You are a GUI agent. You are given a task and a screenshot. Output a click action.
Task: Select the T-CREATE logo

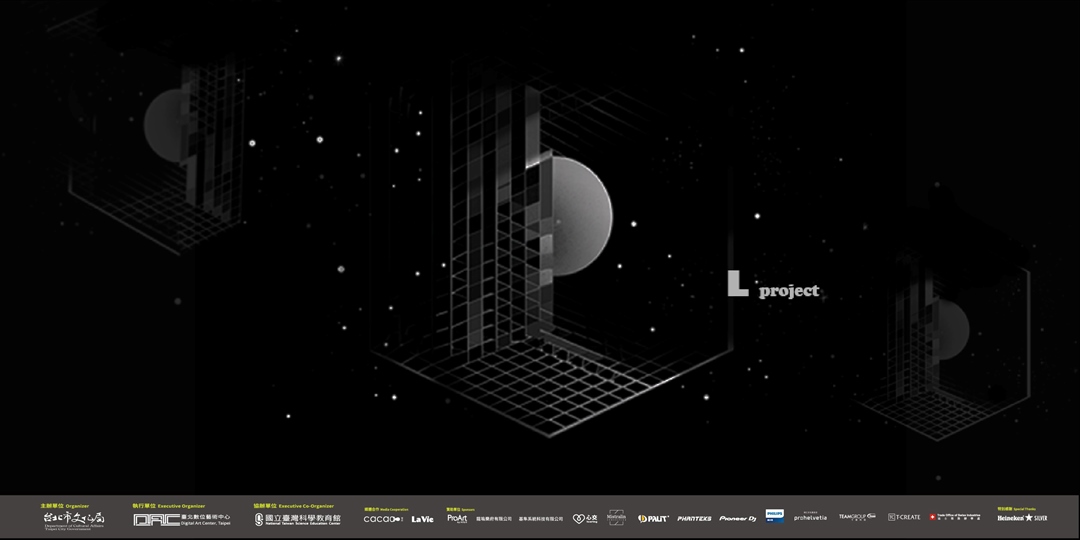904,517
